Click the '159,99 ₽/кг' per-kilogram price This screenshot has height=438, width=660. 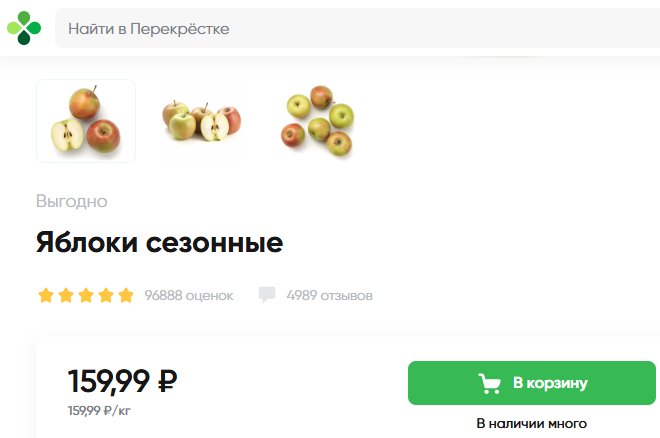pyautogui.click(x=99, y=410)
